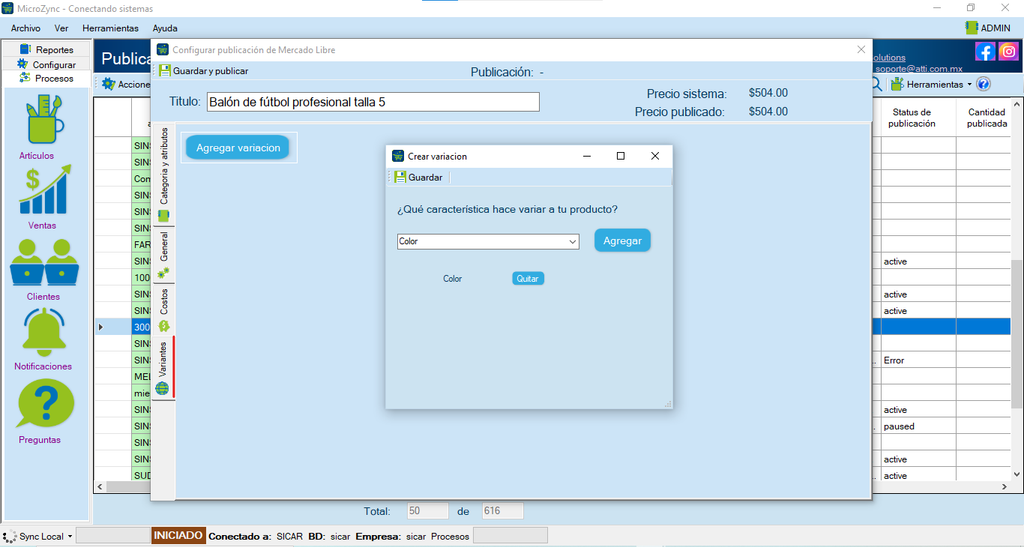Click the horizontal scrollbar left arrow

coord(100,487)
